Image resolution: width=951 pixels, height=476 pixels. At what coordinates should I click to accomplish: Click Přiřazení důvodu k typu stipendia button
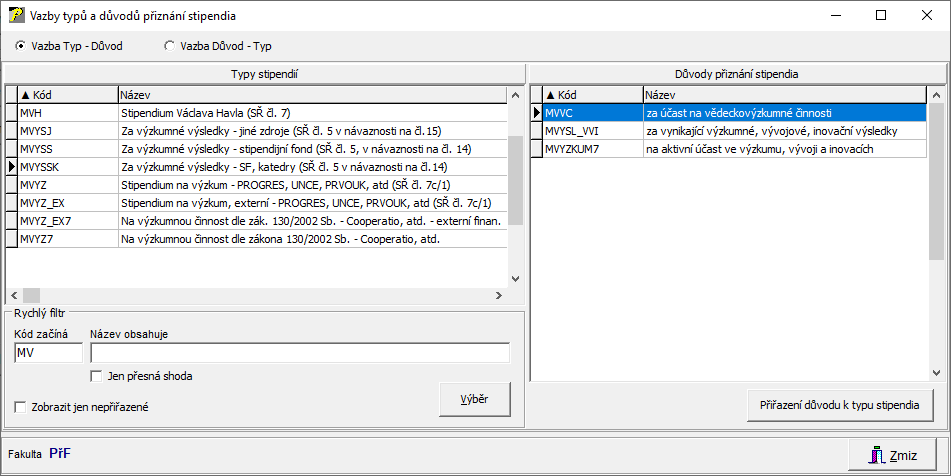pyautogui.click(x=839, y=404)
